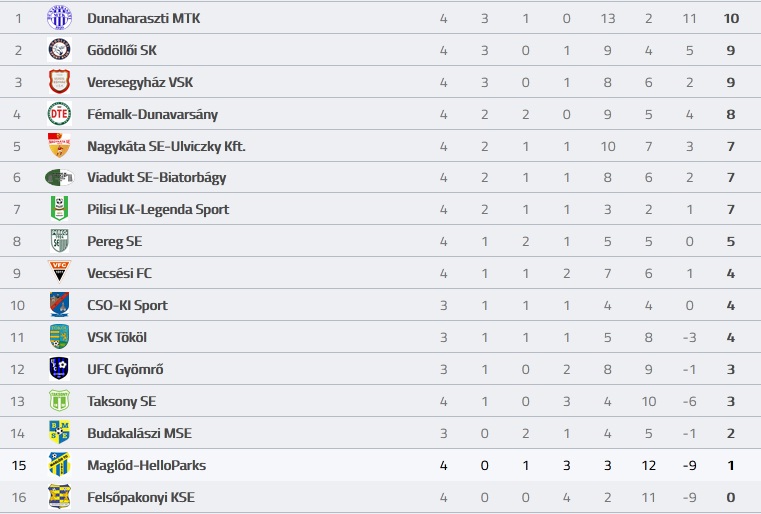
Task: Click the Budakalászi MSE BMSE badge
Action: [59, 432]
